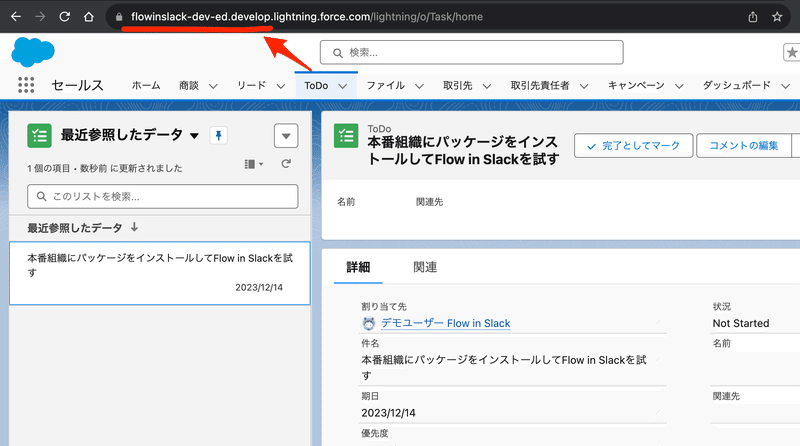Click the record title heading text
800x446 pixels.
463,151
